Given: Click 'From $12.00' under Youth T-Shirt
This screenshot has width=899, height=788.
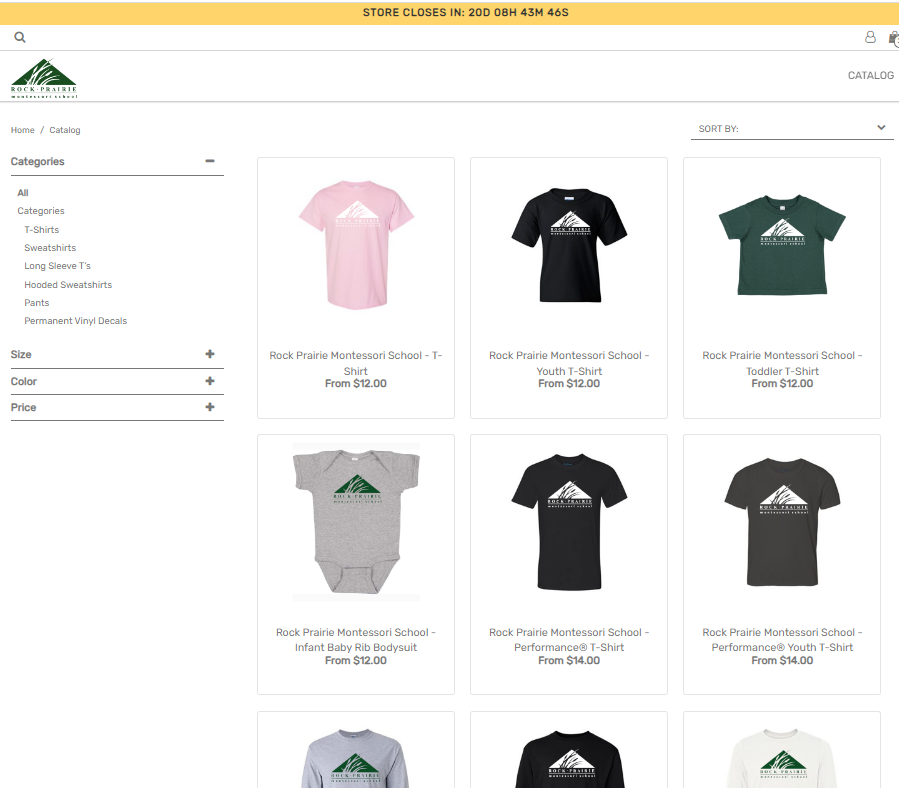Looking at the screenshot, I should 569,384.
